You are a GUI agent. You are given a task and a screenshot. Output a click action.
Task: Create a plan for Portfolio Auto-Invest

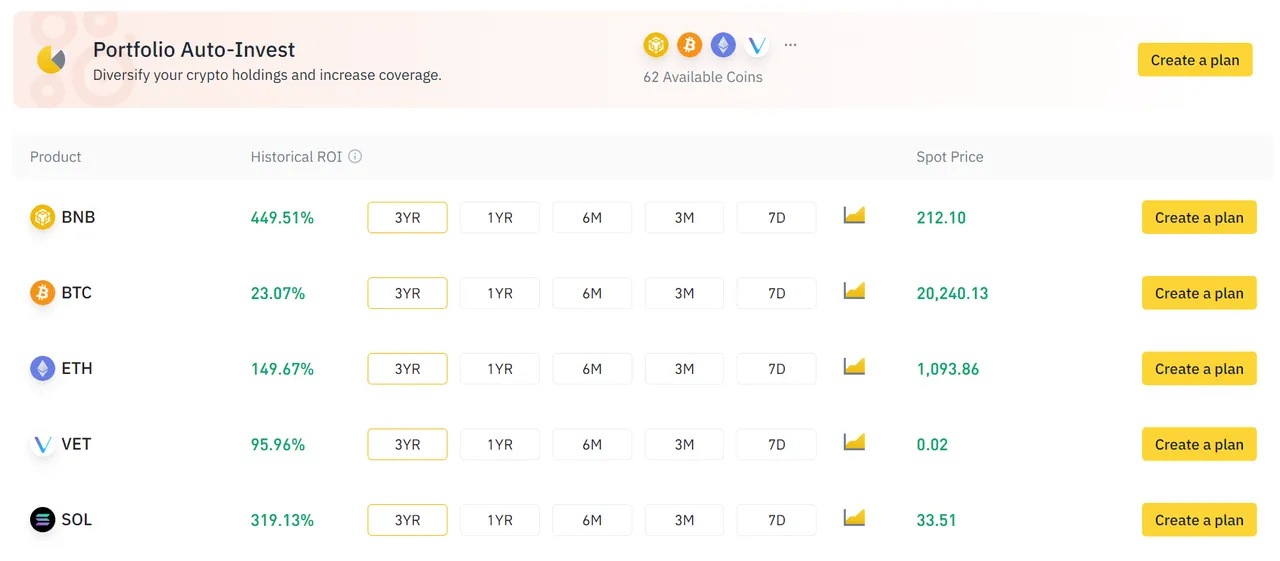[x=1195, y=60]
